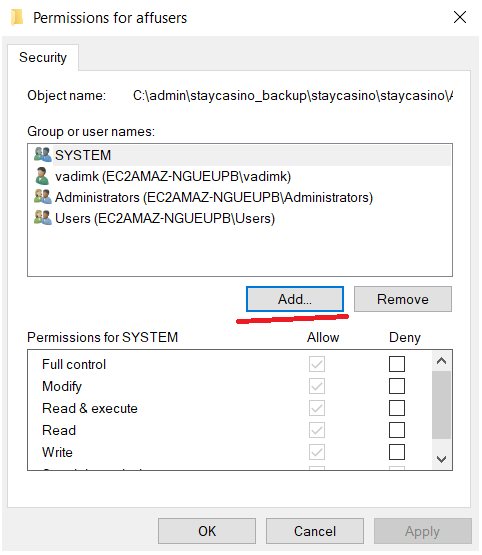
Task: Click the Remove button
Action: point(403,299)
